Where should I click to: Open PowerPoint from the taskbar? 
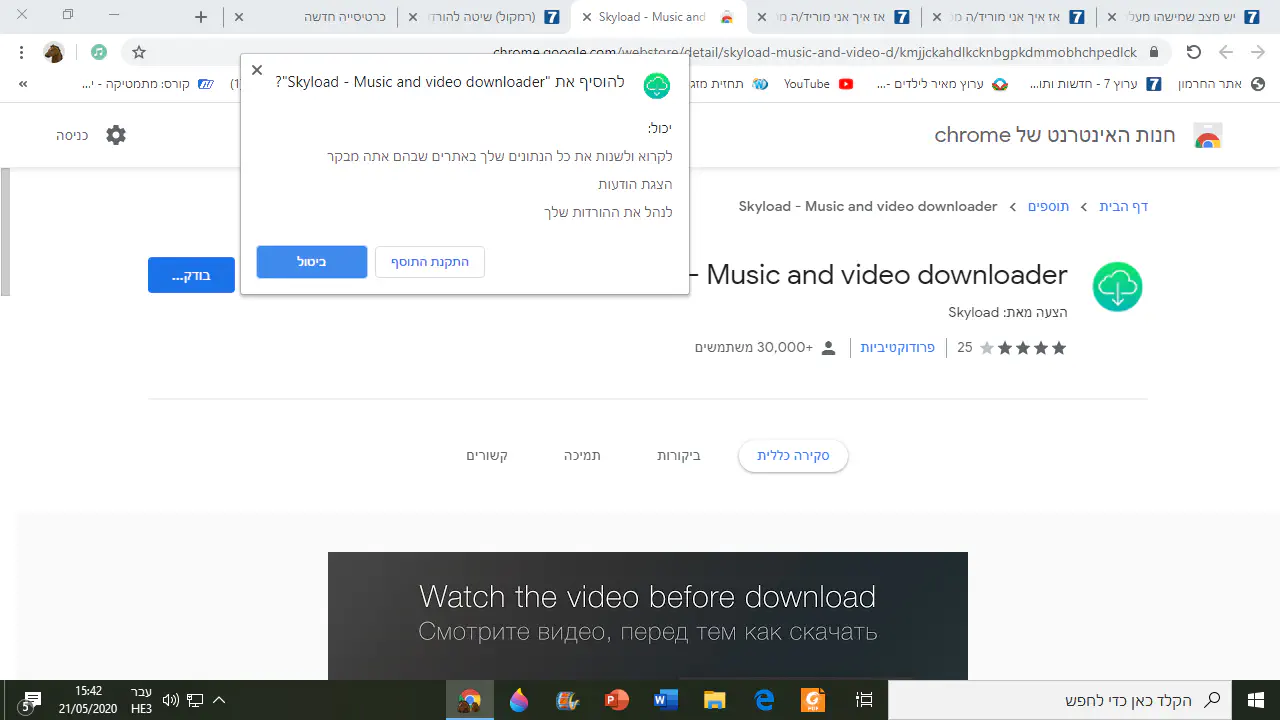point(616,700)
